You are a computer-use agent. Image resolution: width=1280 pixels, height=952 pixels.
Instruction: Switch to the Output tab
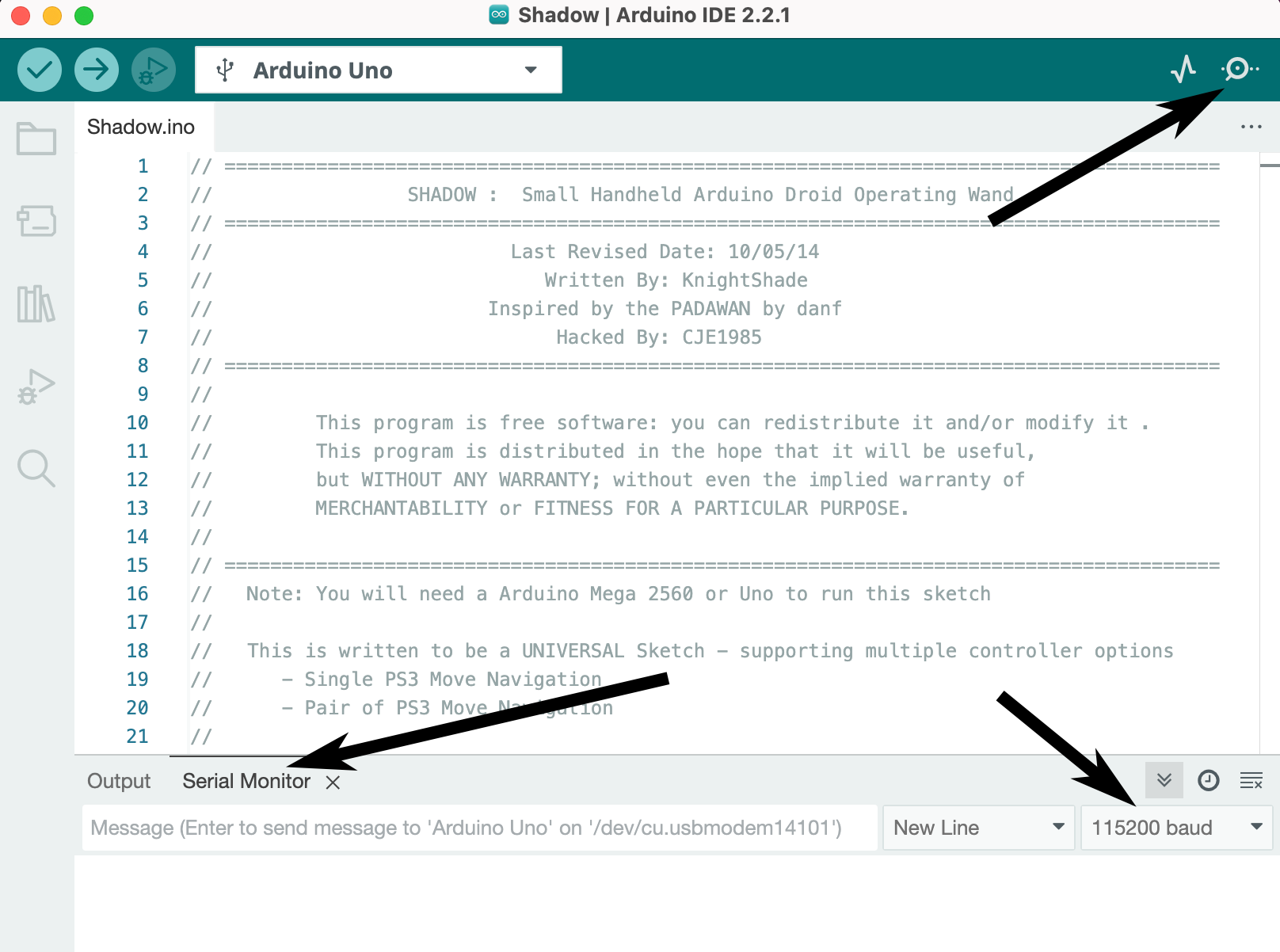coord(119,781)
